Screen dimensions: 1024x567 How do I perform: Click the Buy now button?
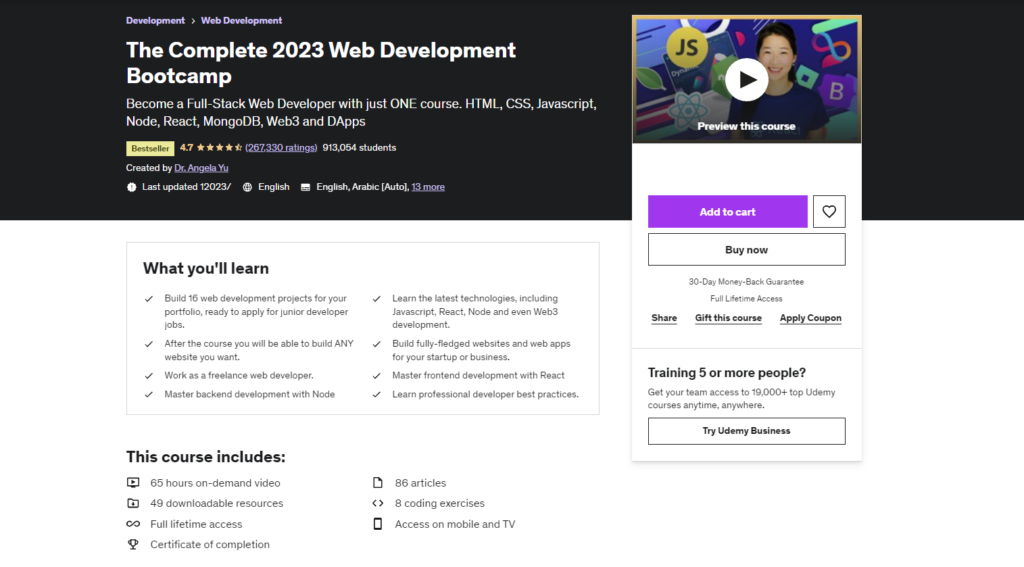(746, 250)
